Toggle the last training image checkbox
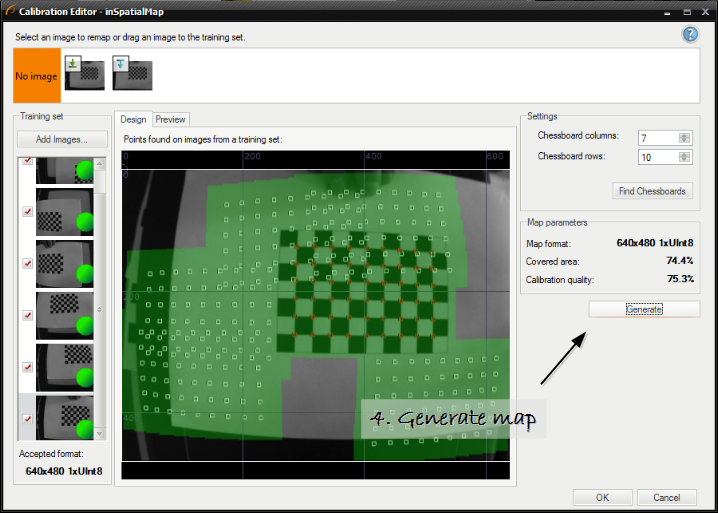Screen dimensions: 718x513 tap(27, 419)
